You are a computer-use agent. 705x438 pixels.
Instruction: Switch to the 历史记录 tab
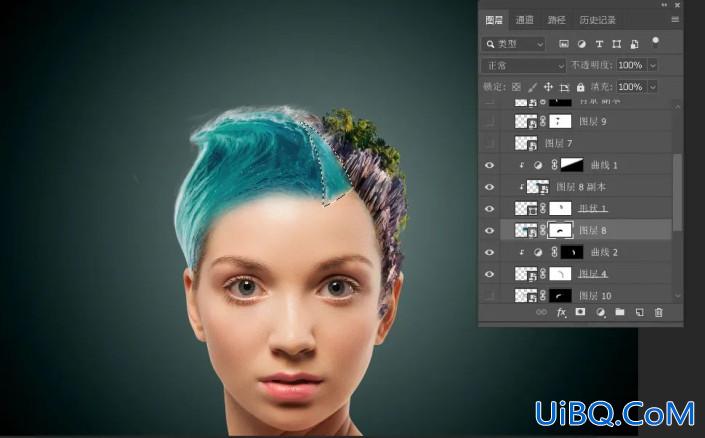pyautogui.click(x=598, y=20)
